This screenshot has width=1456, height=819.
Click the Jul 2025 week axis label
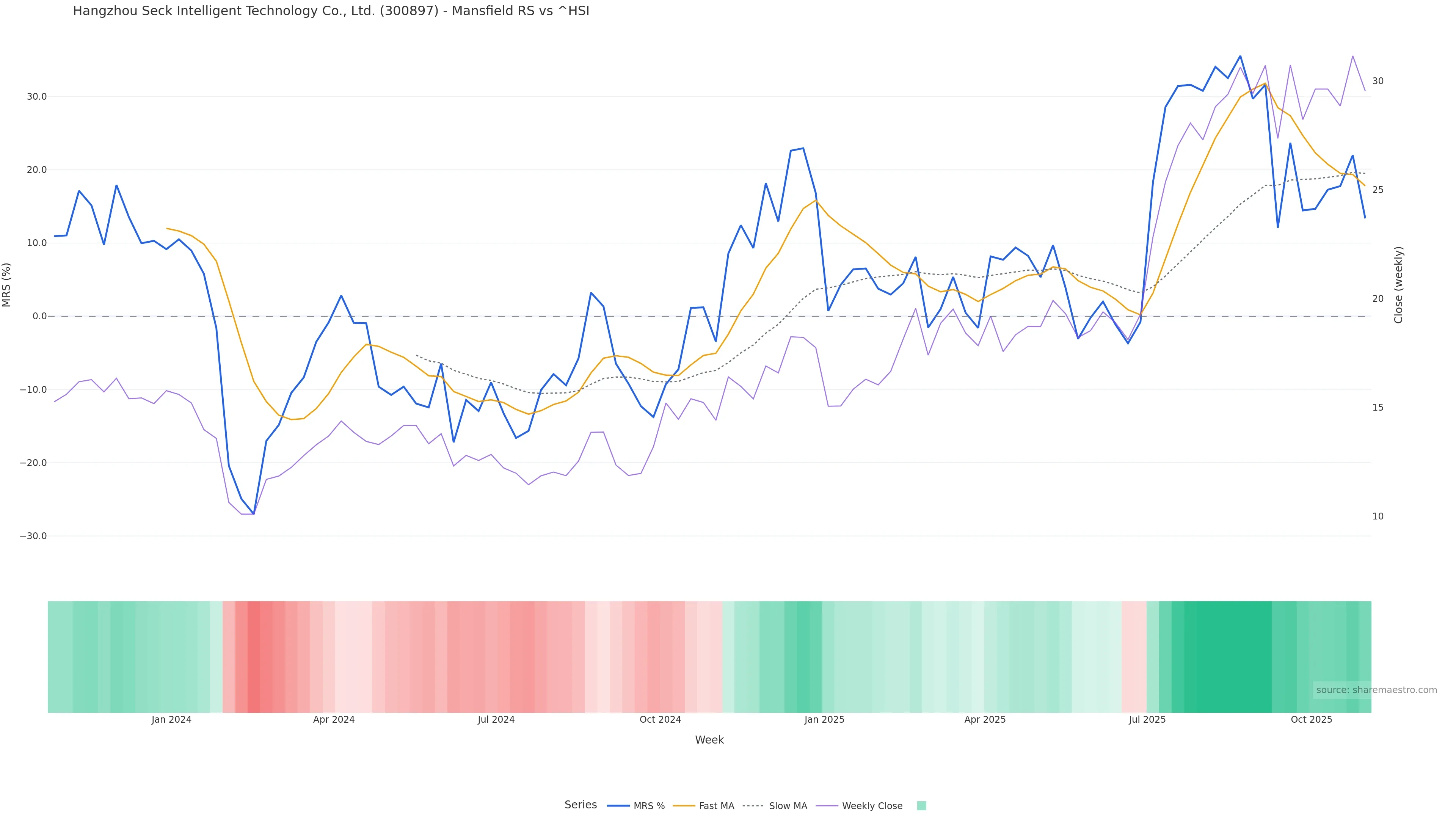click(x=1147, y=720)
